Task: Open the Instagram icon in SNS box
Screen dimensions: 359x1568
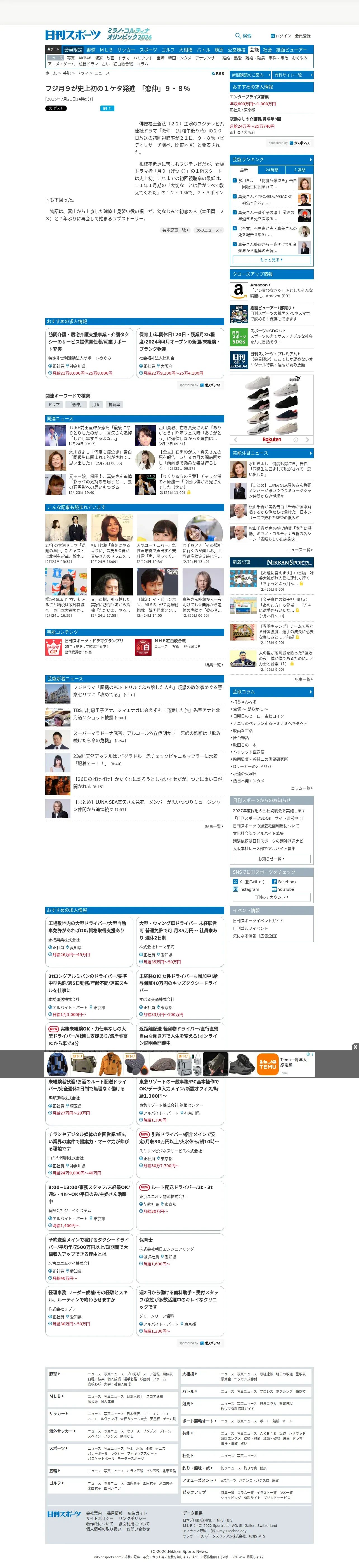Action: [235, 889]
